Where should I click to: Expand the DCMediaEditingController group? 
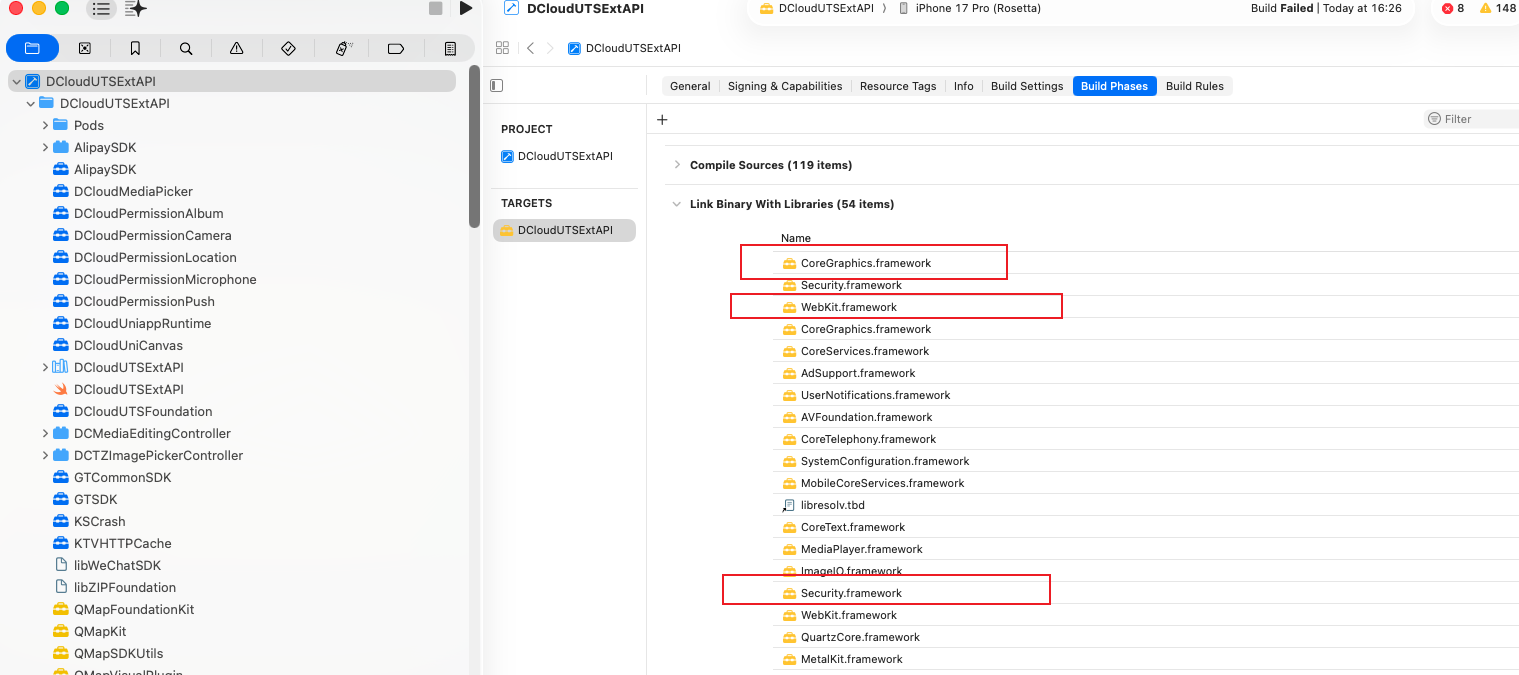(x=45, y=433)
